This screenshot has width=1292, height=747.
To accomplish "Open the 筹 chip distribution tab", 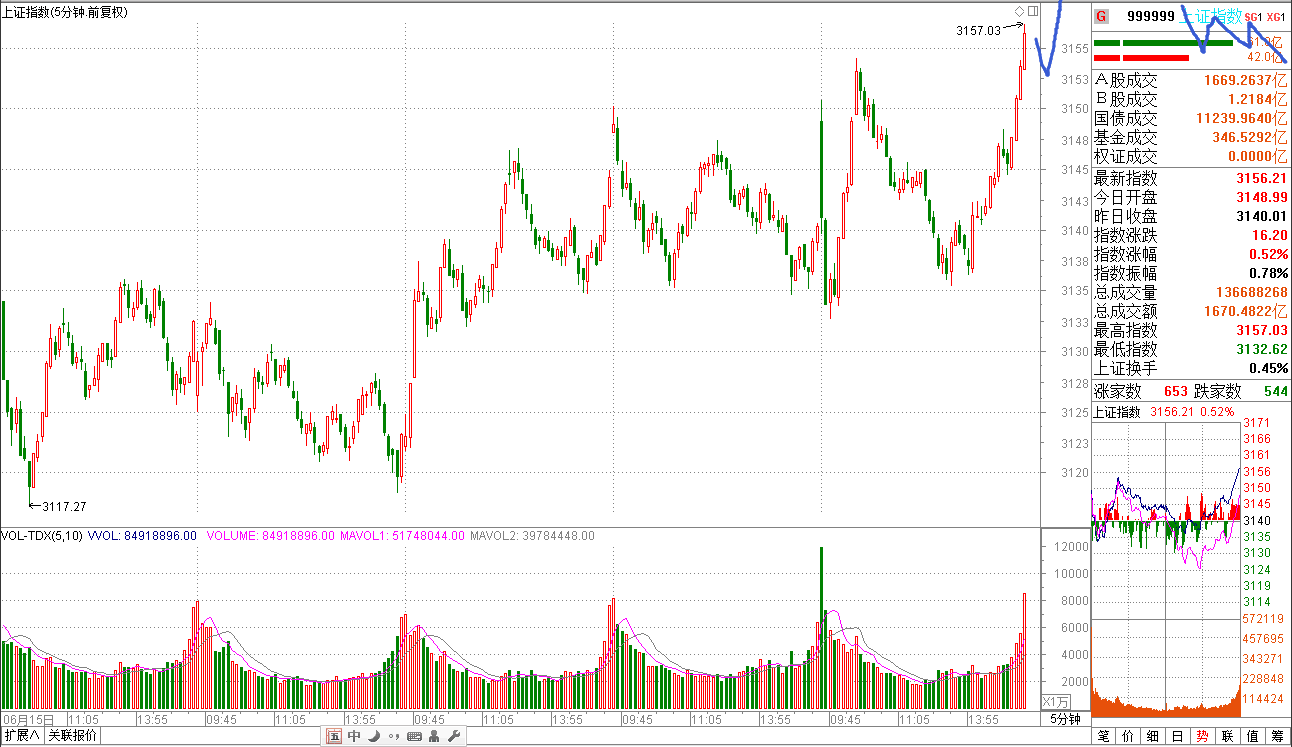I will [x=1277, y=737].
